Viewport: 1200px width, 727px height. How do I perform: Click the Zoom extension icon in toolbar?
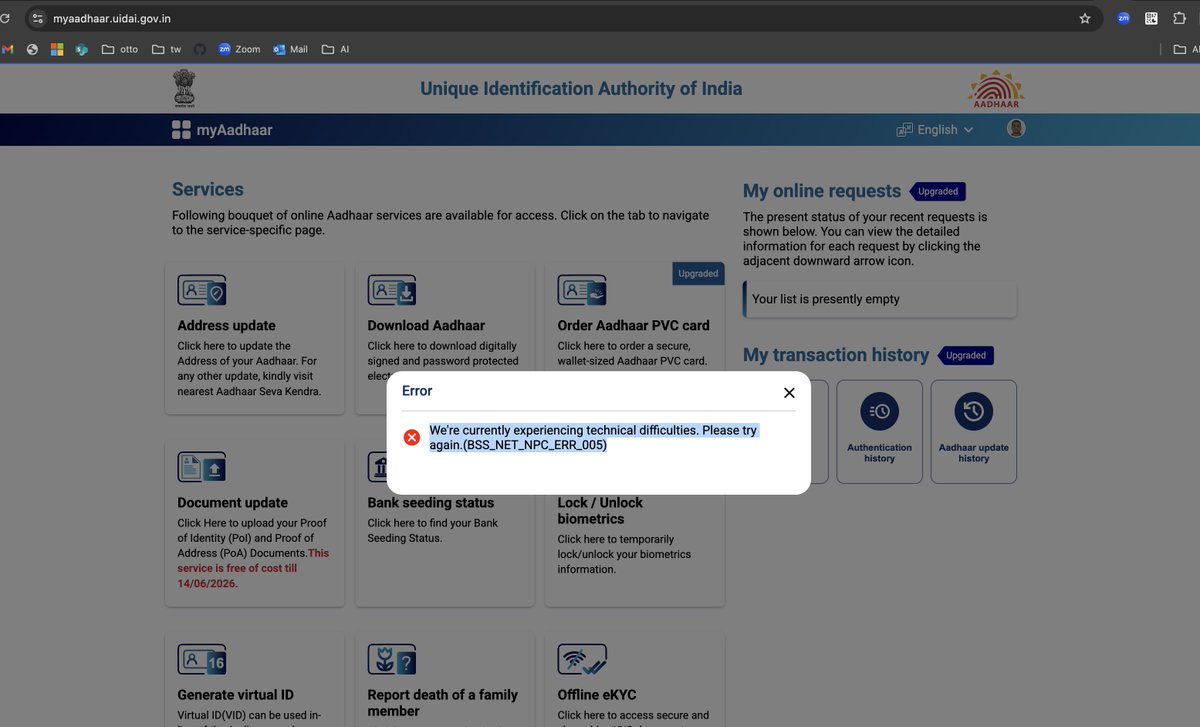[x=1123, y=18]
